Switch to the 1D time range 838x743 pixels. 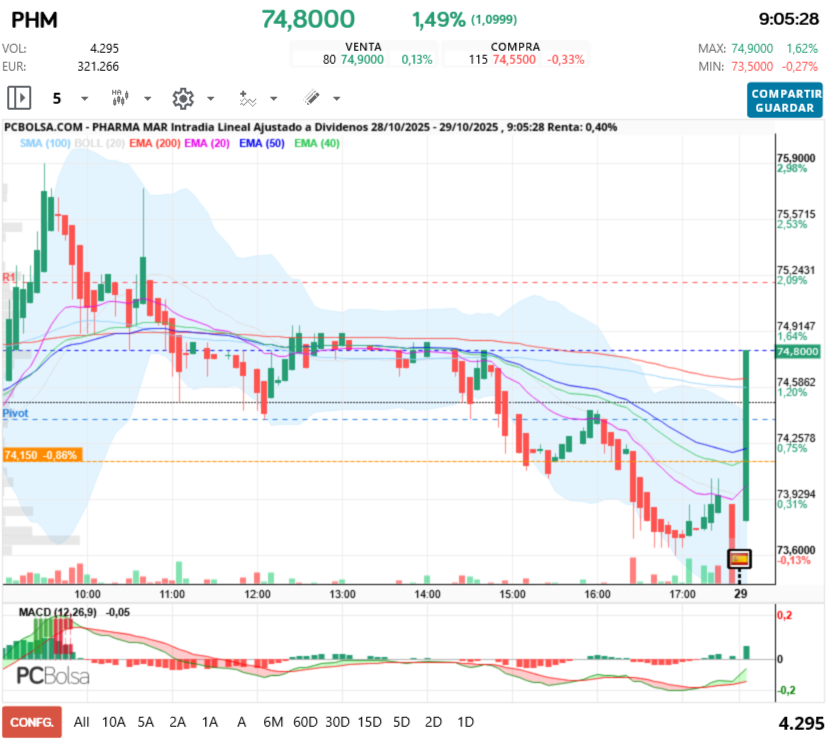(465, 721)
